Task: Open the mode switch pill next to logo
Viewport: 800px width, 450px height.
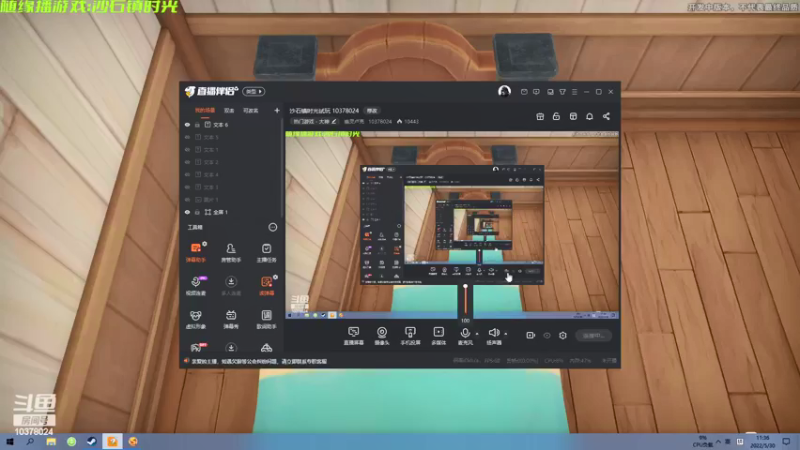Action: [254, 91]
